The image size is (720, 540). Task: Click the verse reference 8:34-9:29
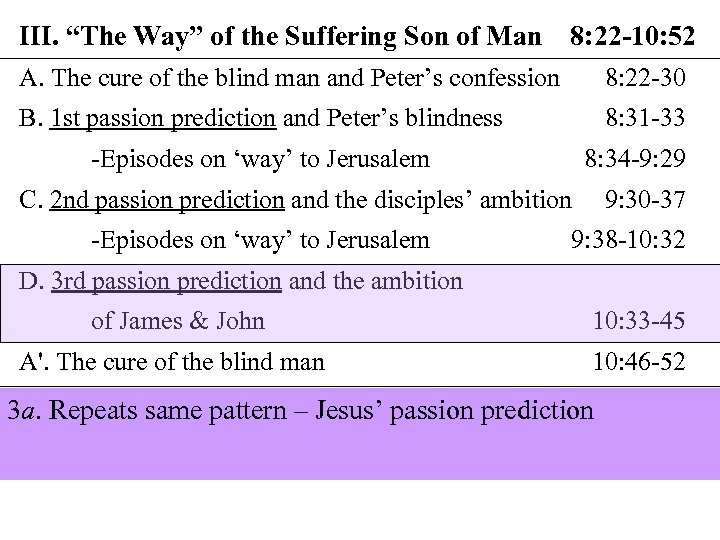pos(634,158)
